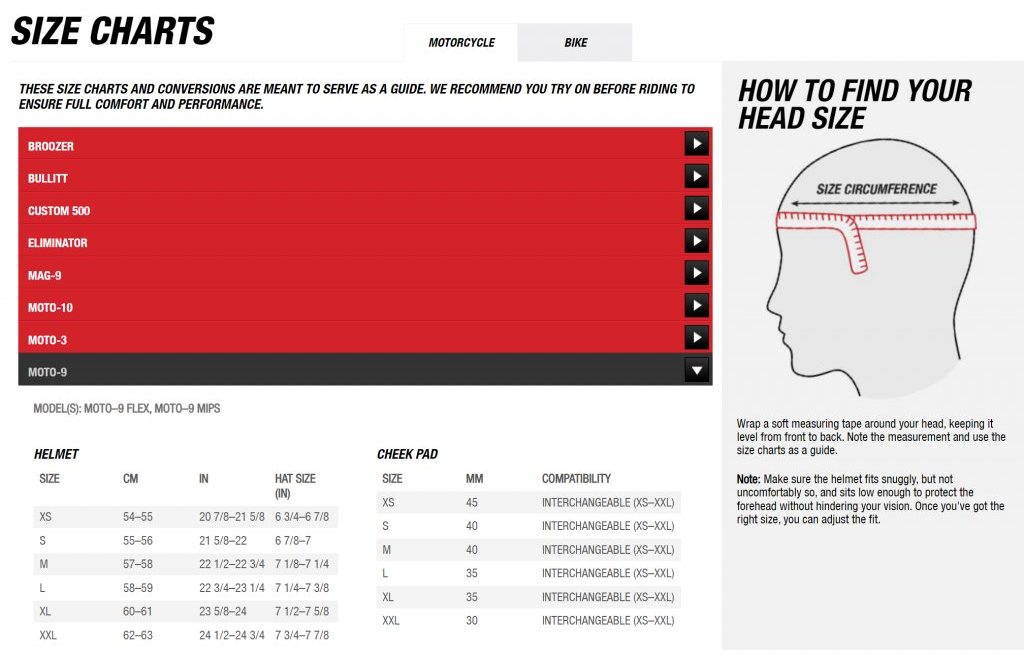Click the 6 3/4–6 7/8 hat size
The width and height of the screenshot is (1024, 666).
302,517
